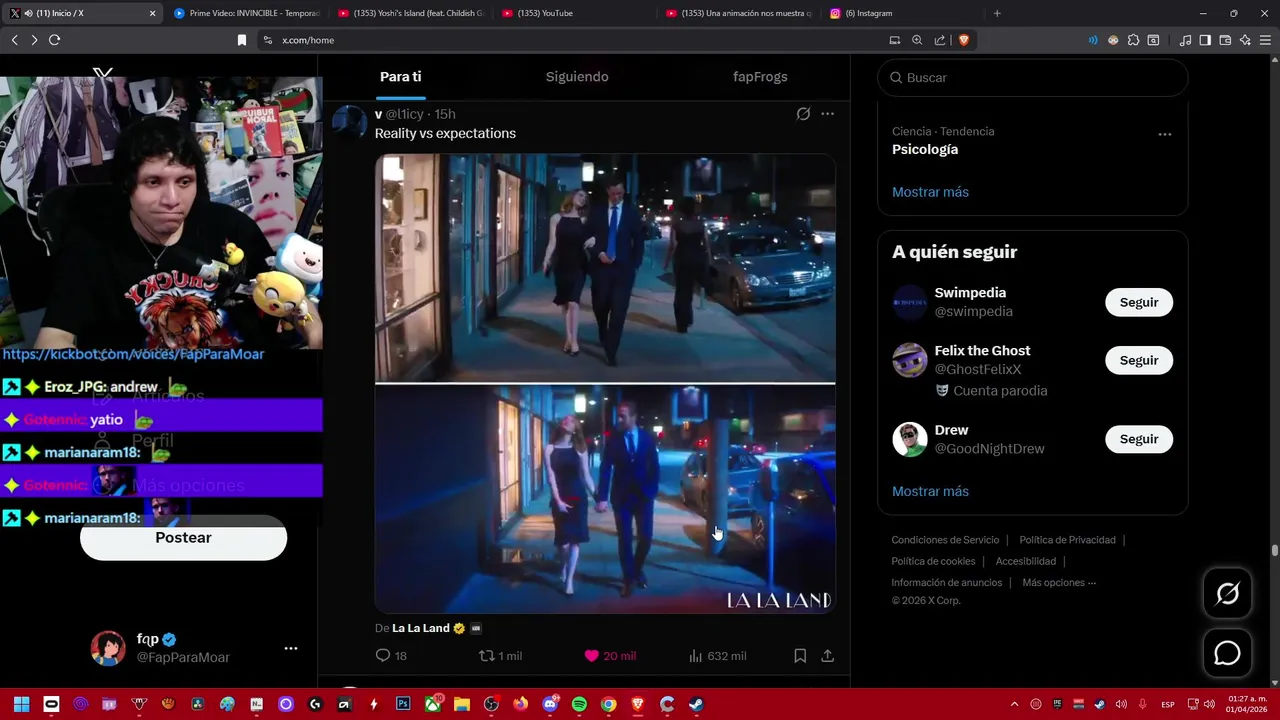Switch to the Prime Video INVINCIBLE tab
The width and height of the screenshot is (1280, 720).
point(245,13)
